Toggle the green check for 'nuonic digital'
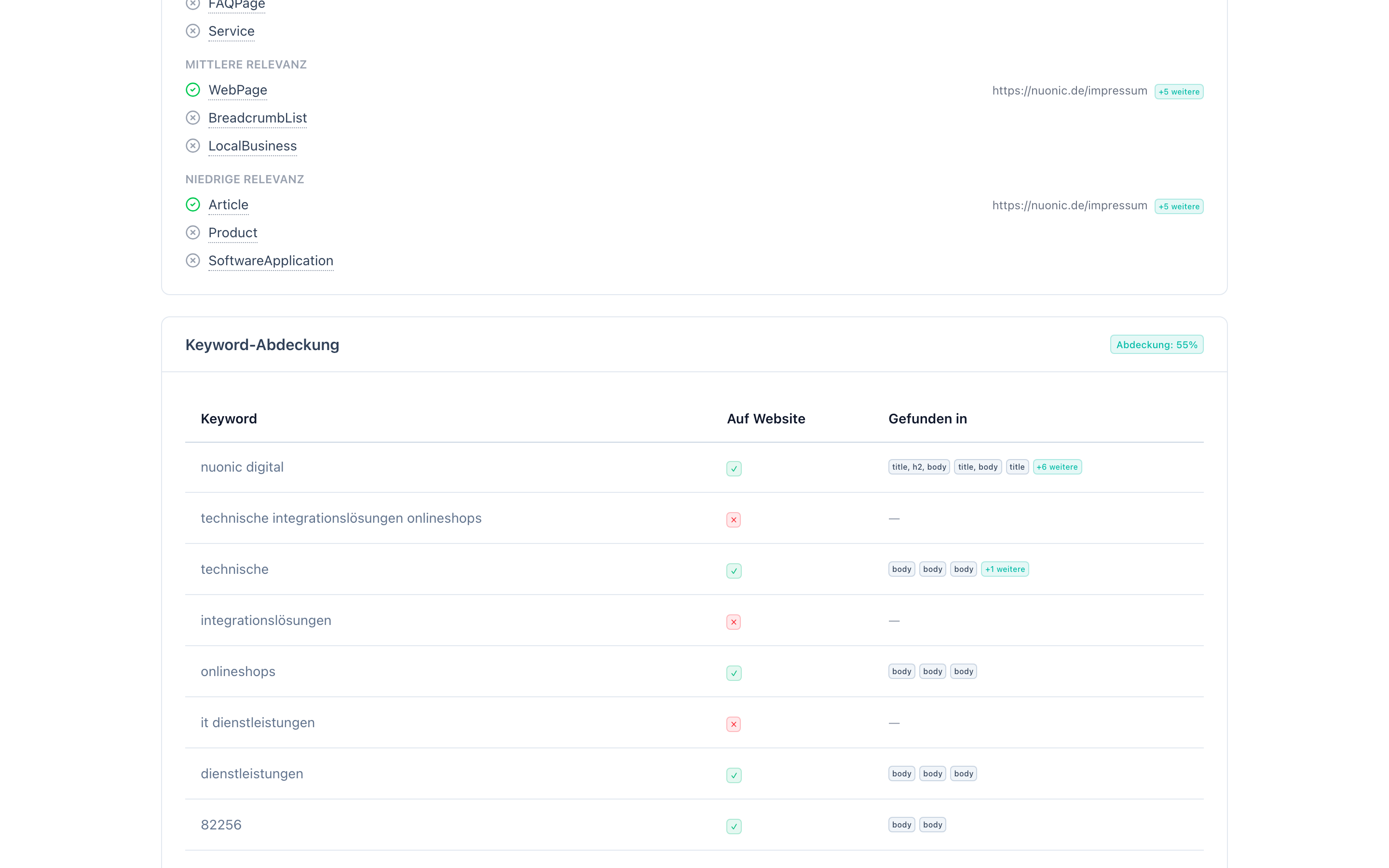The width and height of the screenshot is (1389, 868). 734,468
